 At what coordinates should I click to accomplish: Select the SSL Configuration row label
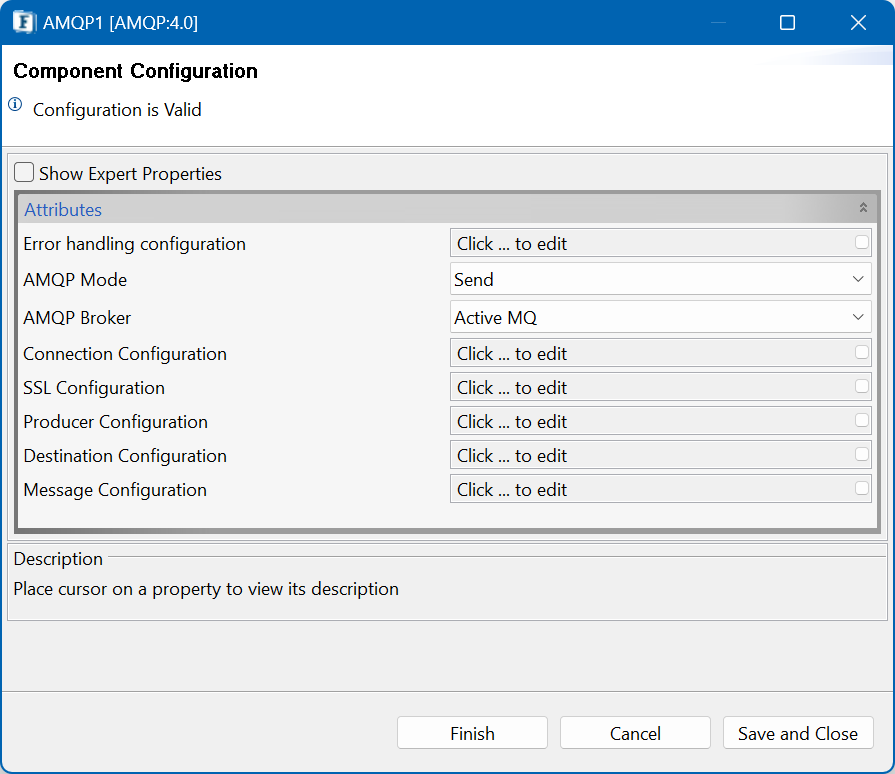click(94, 388)
